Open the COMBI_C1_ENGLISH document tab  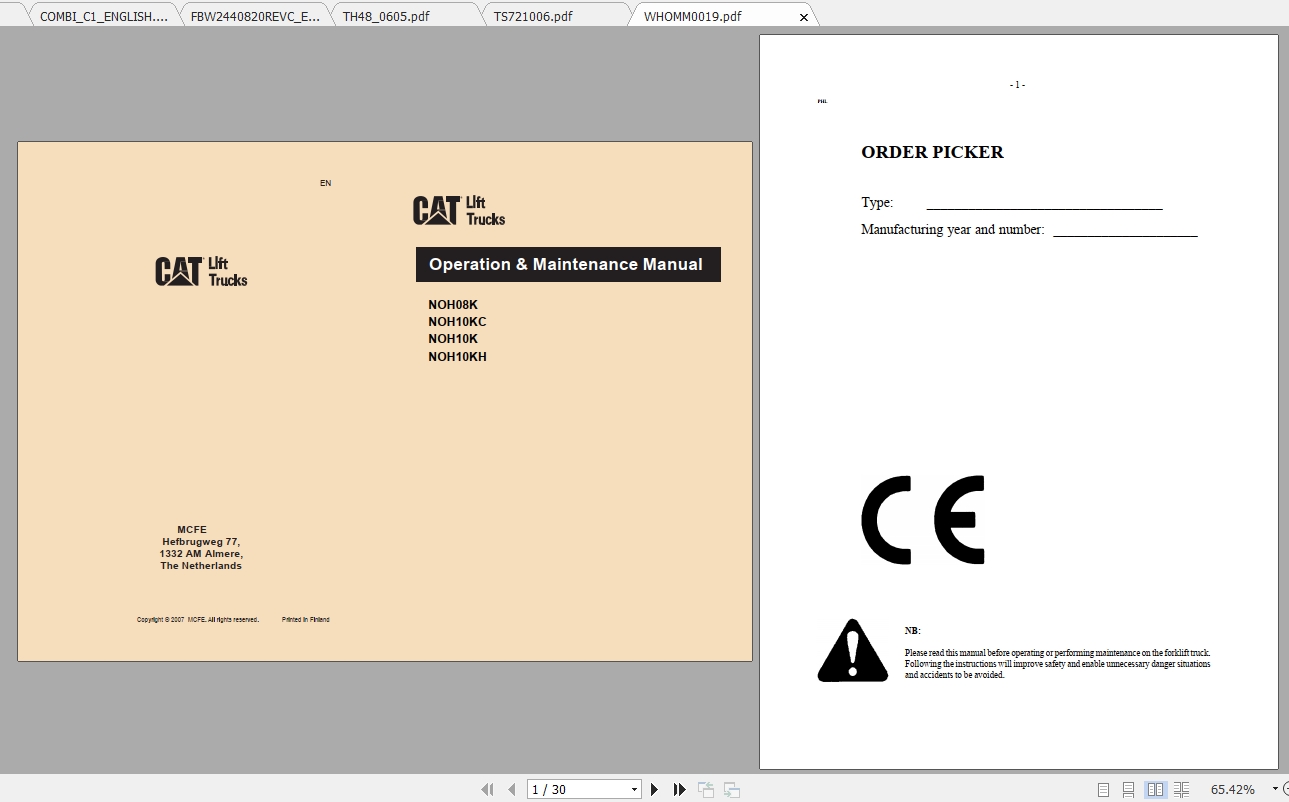(x=103, y=15)
